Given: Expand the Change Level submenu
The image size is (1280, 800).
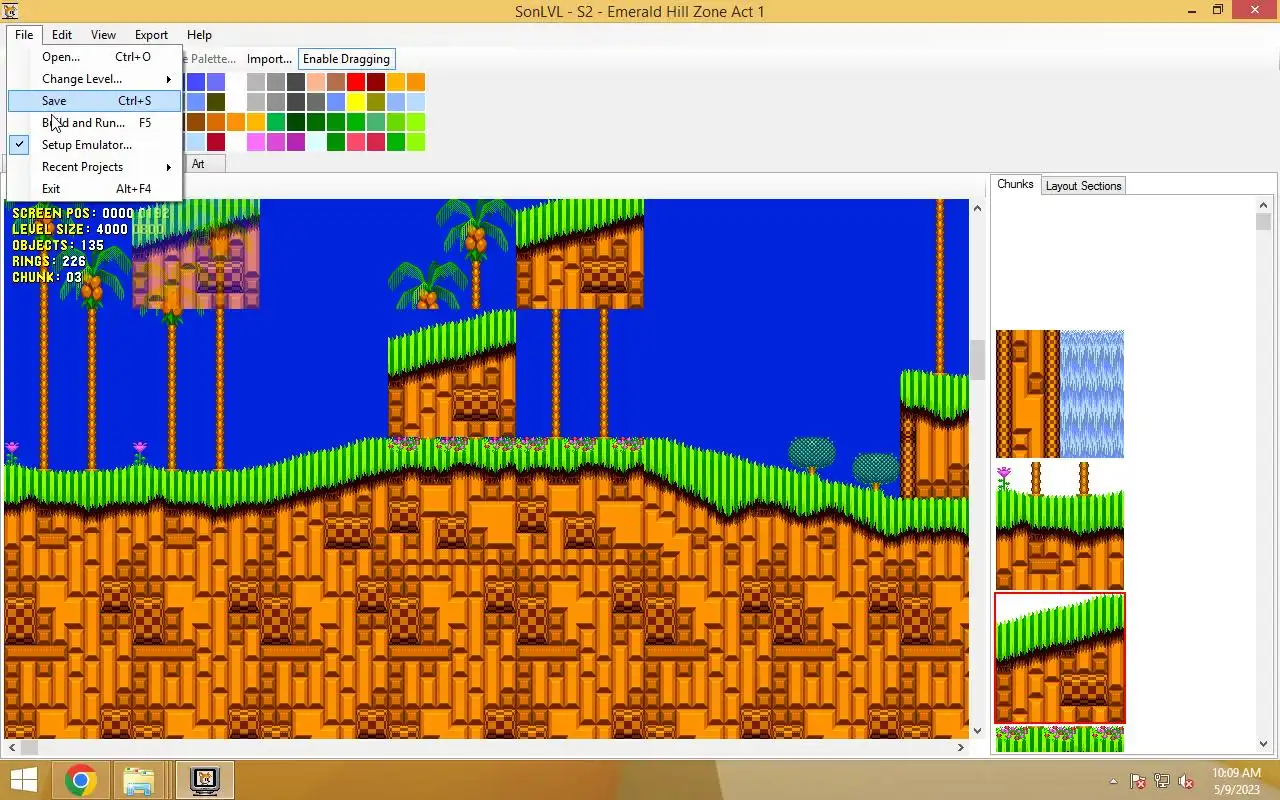Looking at the screenshot, I should [x=95, y=79].
